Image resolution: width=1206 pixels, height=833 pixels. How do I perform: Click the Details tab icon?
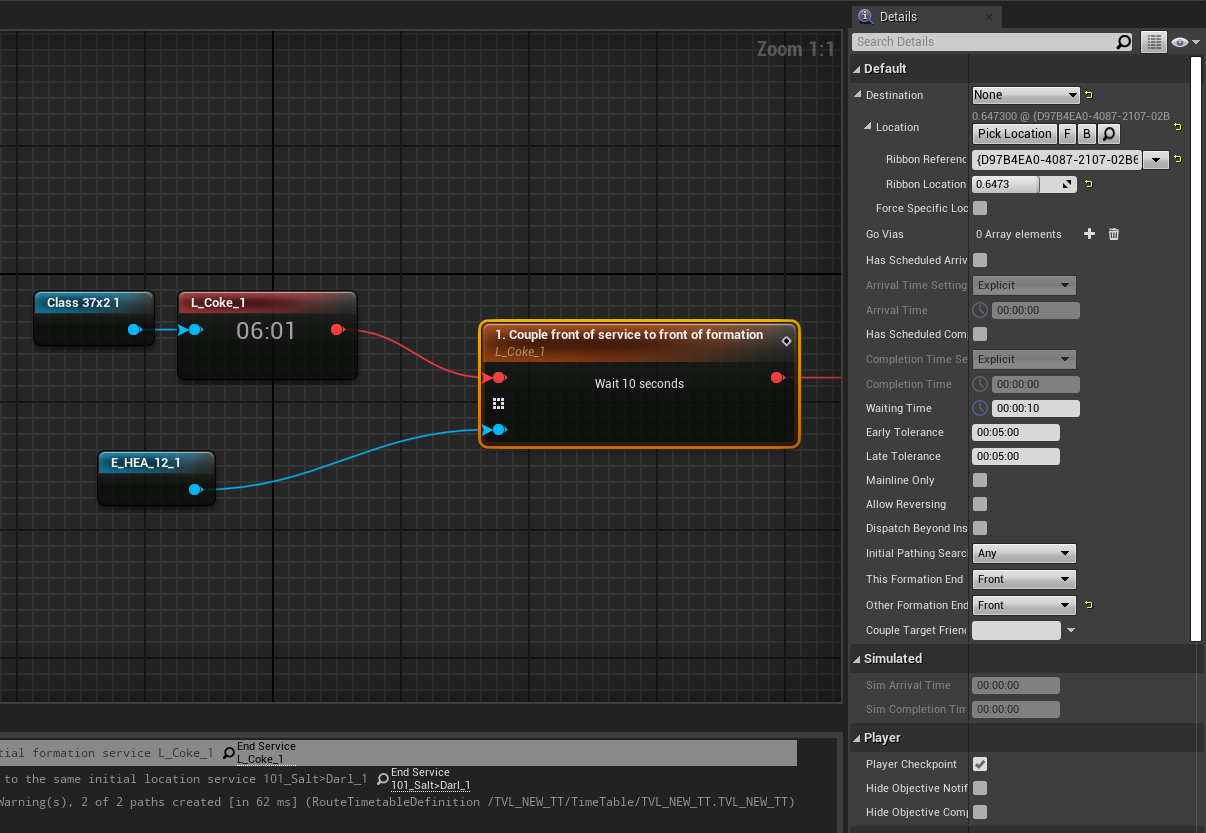click(x=865, y=17)
